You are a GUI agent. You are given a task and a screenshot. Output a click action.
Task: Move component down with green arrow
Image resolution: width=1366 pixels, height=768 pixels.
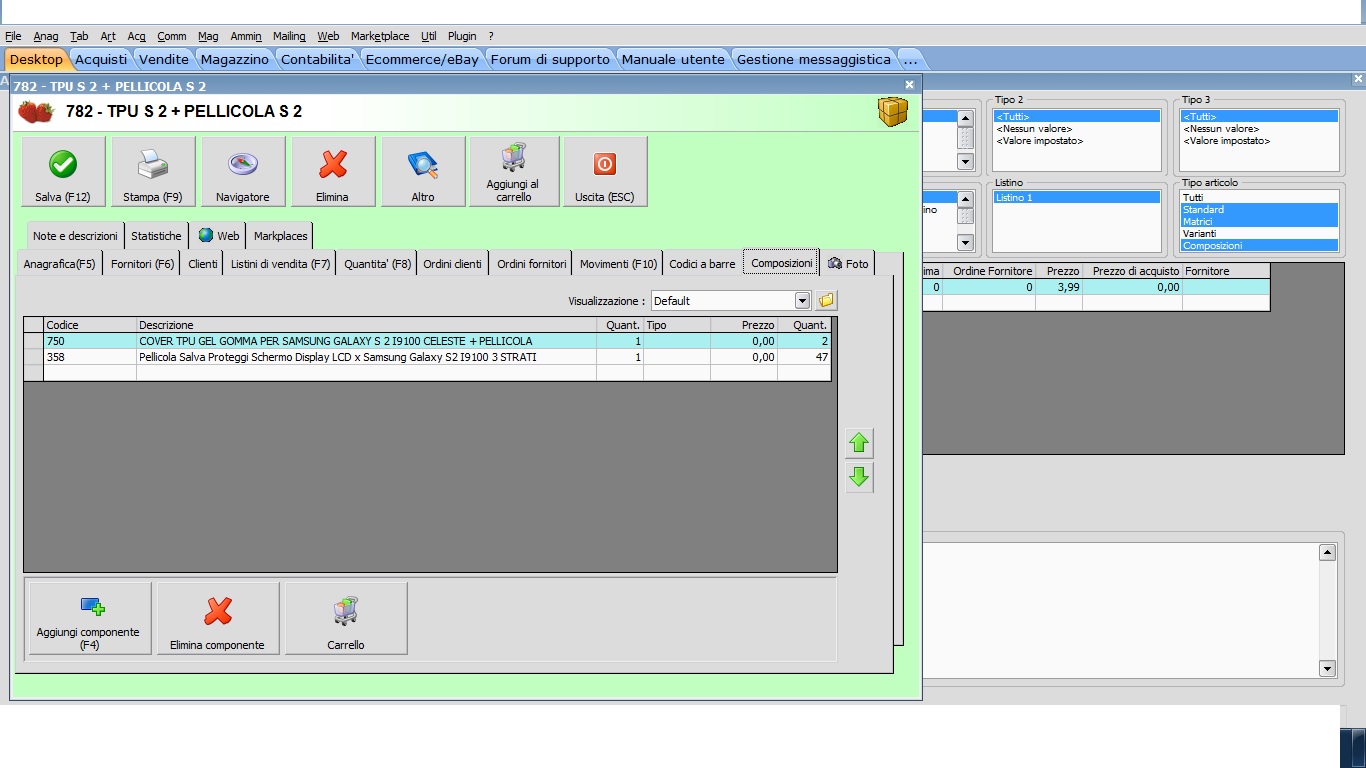859,477
